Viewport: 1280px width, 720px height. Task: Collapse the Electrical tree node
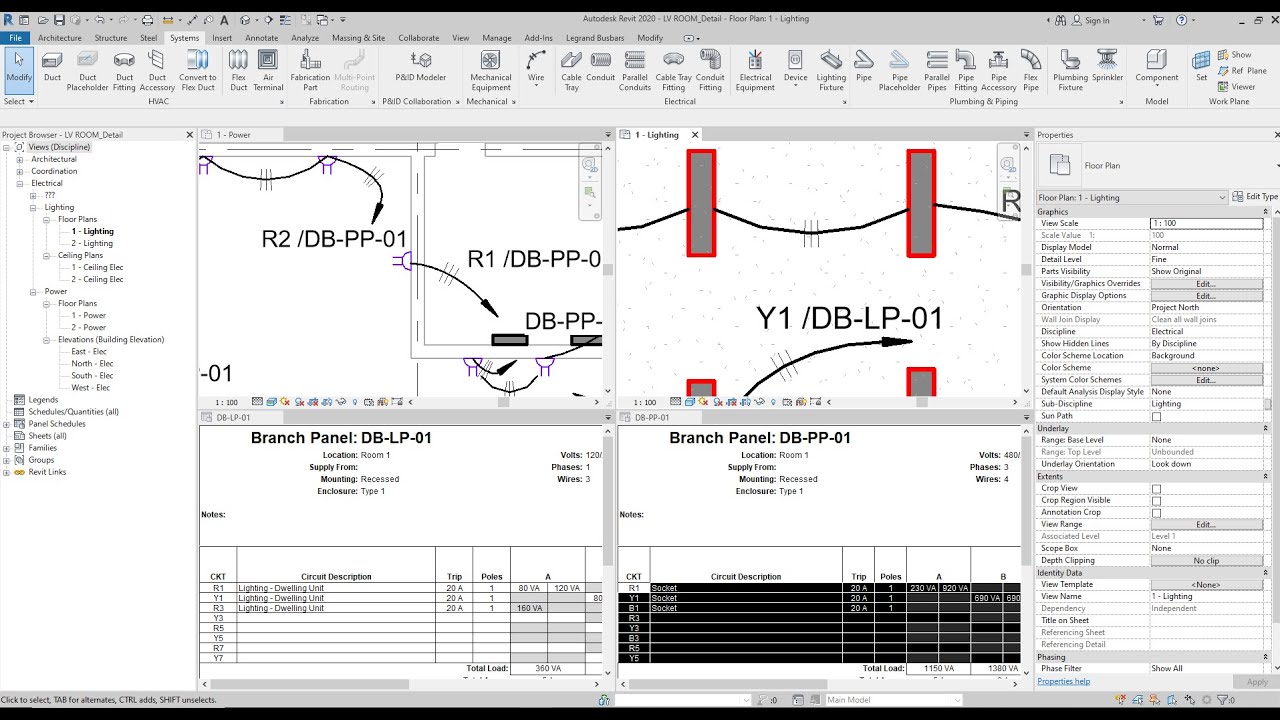pos(20,183)
